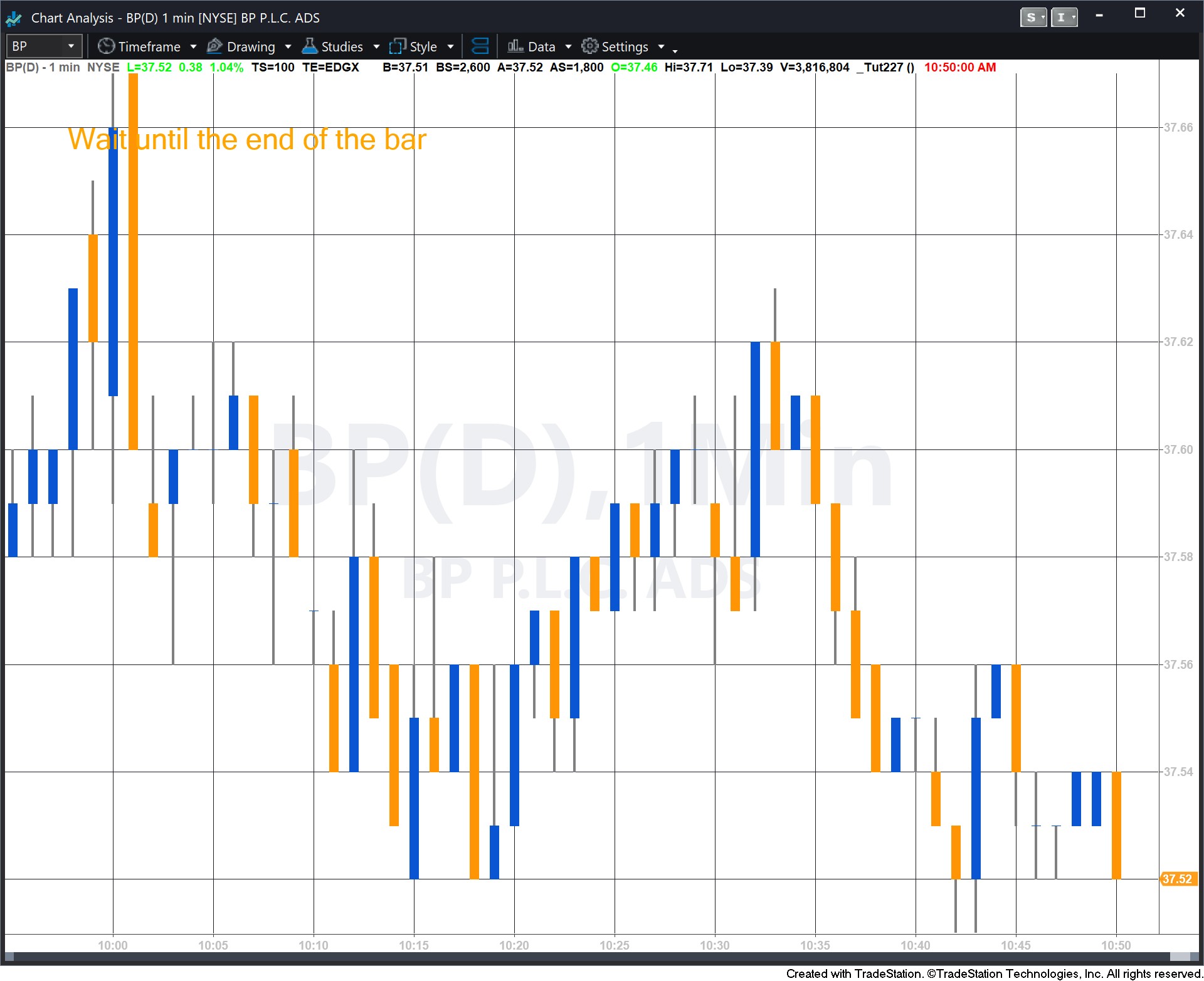The width and height of the screenshot is (1204, 981).
Task: Expand the Settings dropdown arrow
Action: pyautogui.click(x=661, y=47)
